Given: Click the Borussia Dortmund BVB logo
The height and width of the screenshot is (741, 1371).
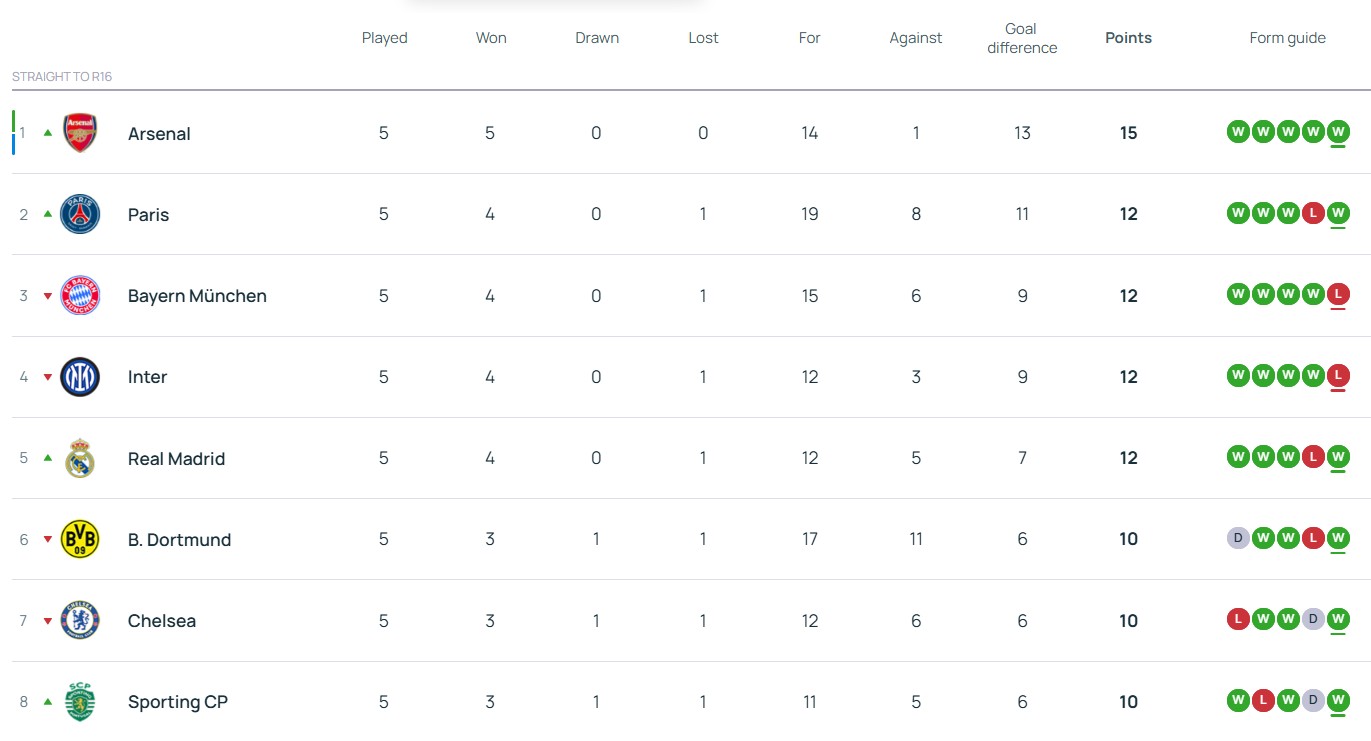Looking at the screenshot, I should [80, 539].
